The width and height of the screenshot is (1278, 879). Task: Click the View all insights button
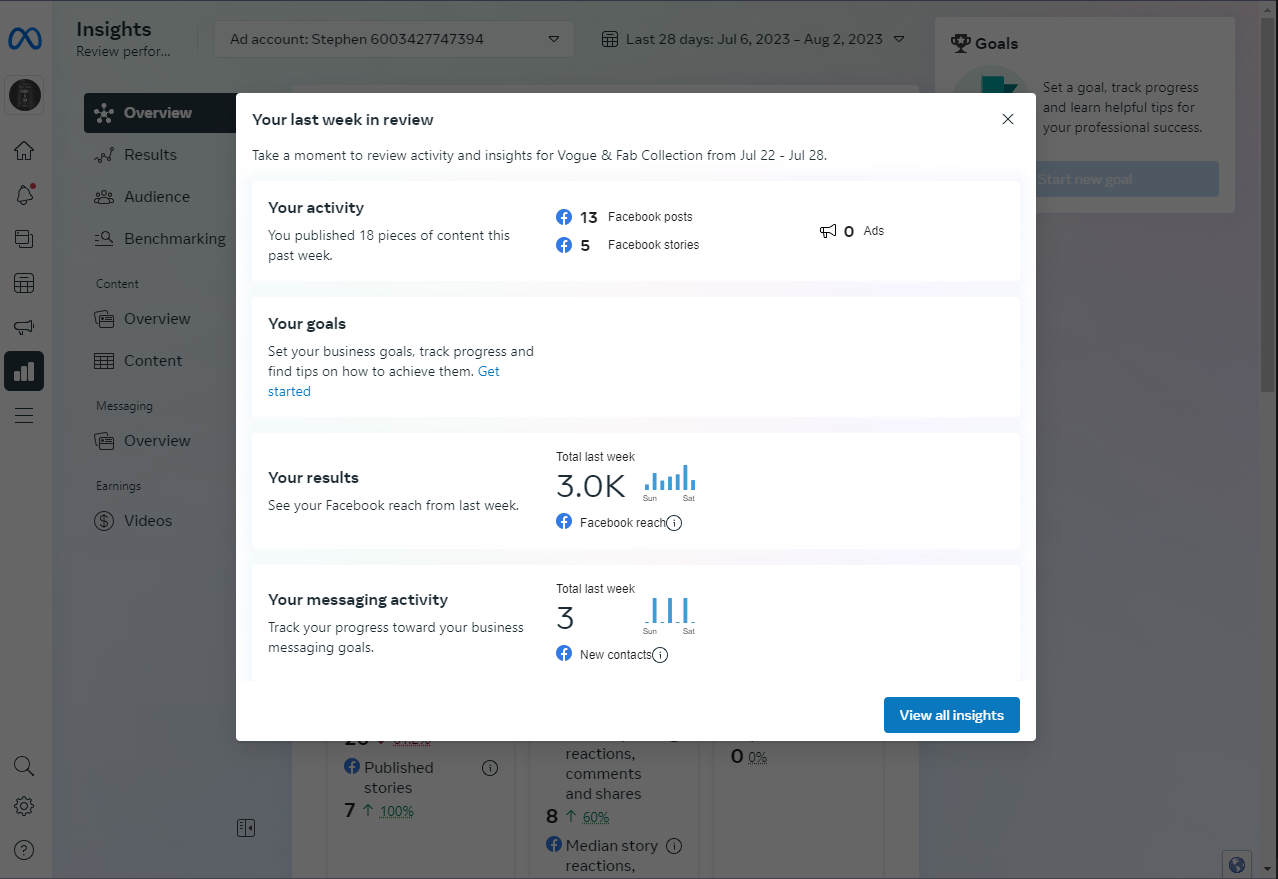[951, 715]
